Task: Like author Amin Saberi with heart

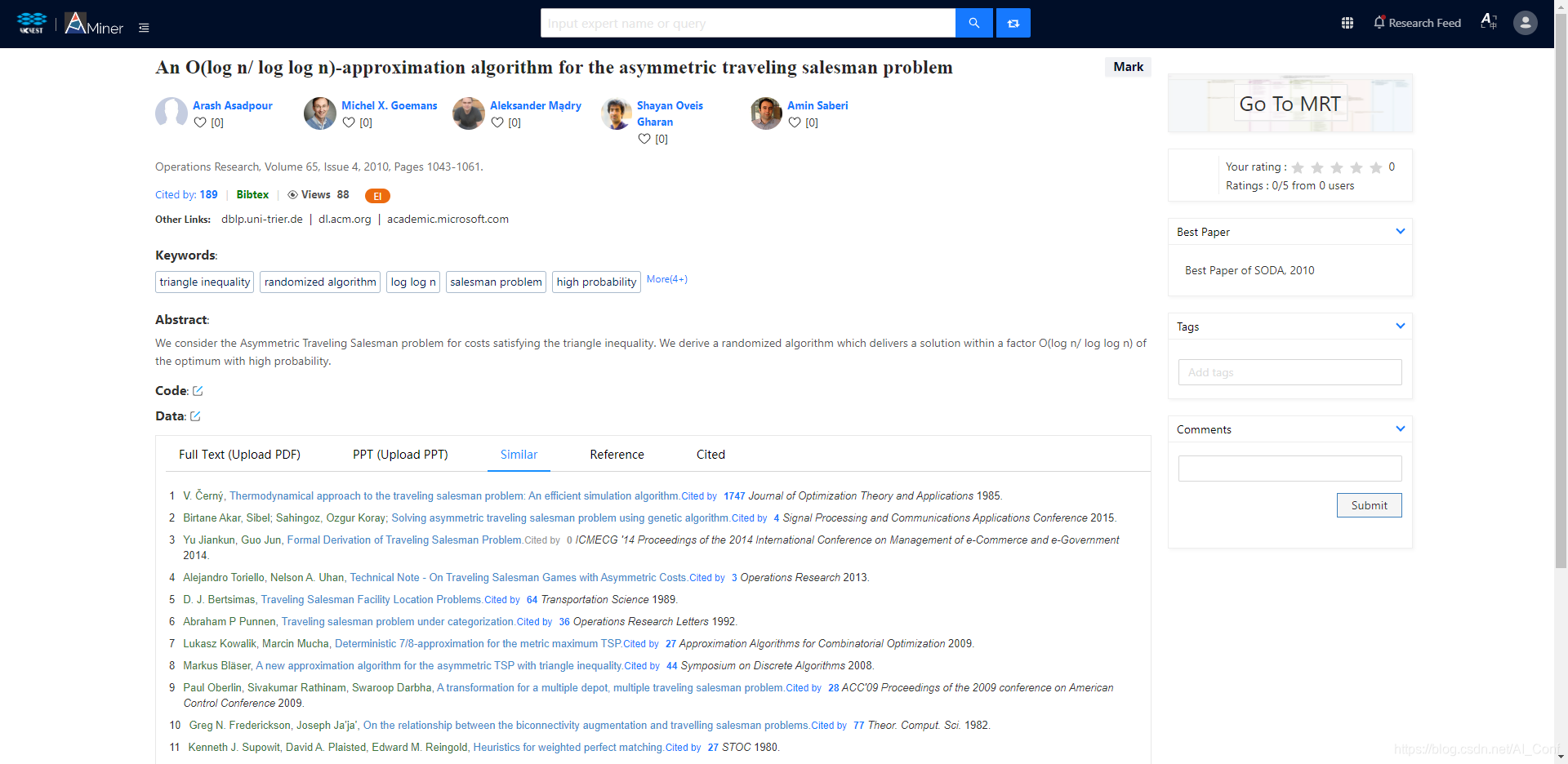Action: tap(795, 122)
